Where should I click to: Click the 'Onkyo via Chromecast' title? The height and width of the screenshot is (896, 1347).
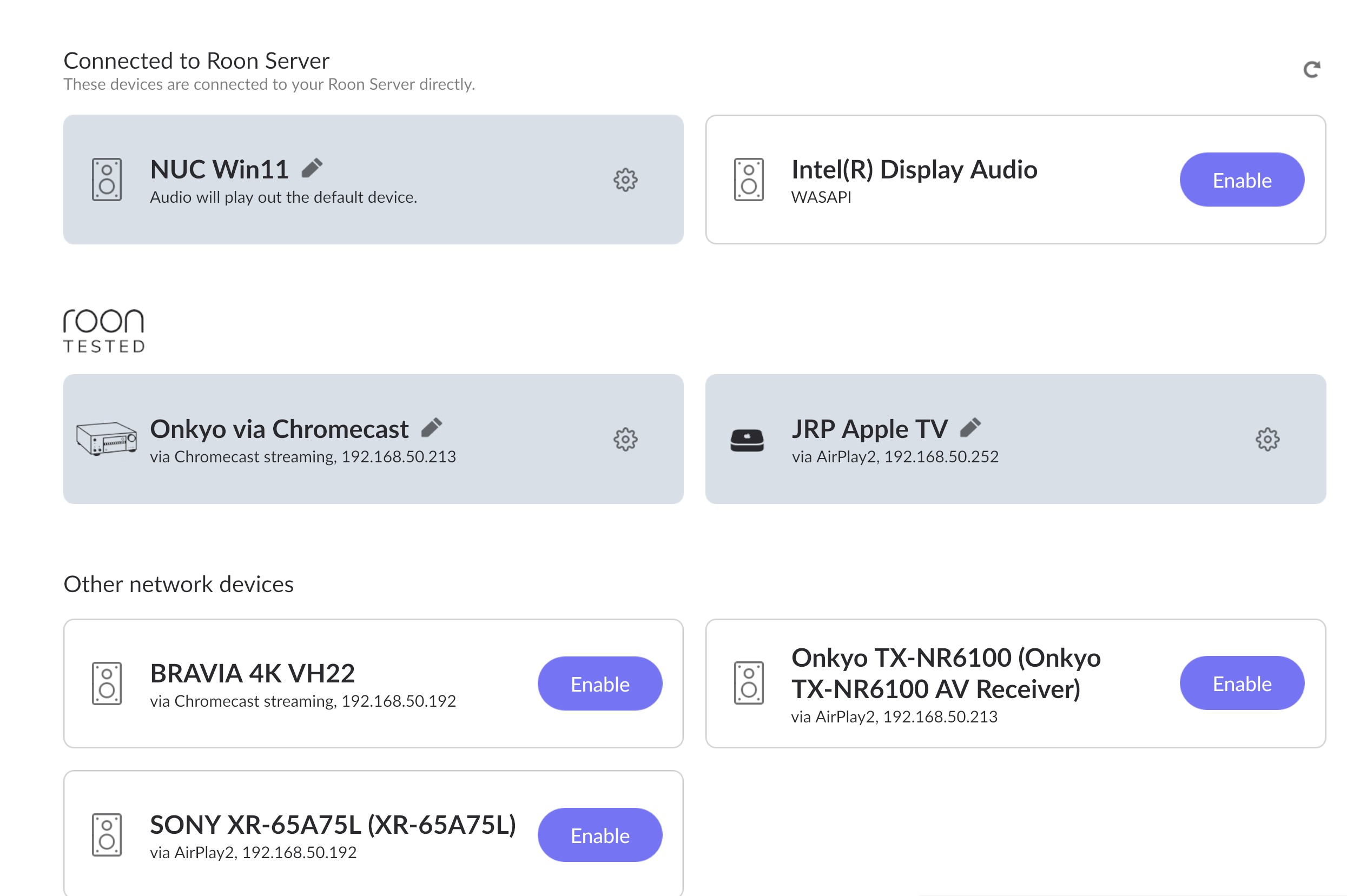pyautogui.click(x=279, y=429)
